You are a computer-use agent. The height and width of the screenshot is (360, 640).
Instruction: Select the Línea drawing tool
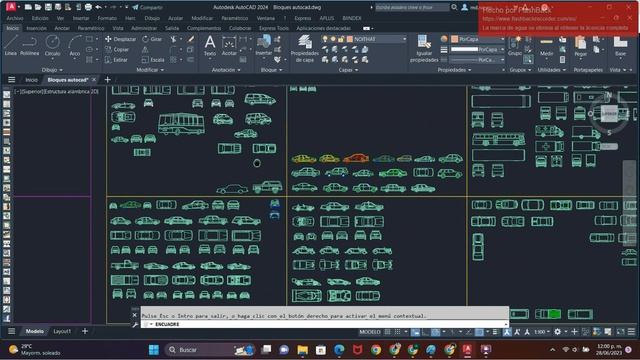coord(11,45)
